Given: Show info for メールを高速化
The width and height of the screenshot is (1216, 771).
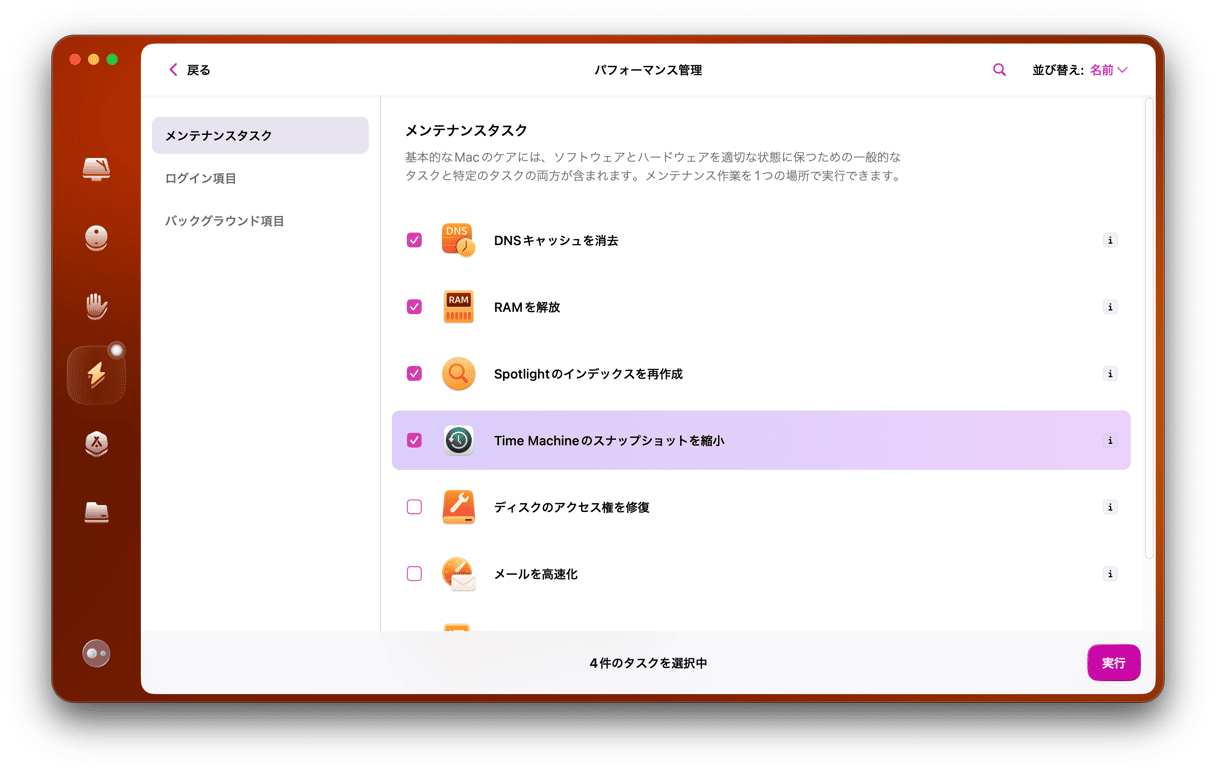Looking at the screenshot, I should (x=1110, y=574).
